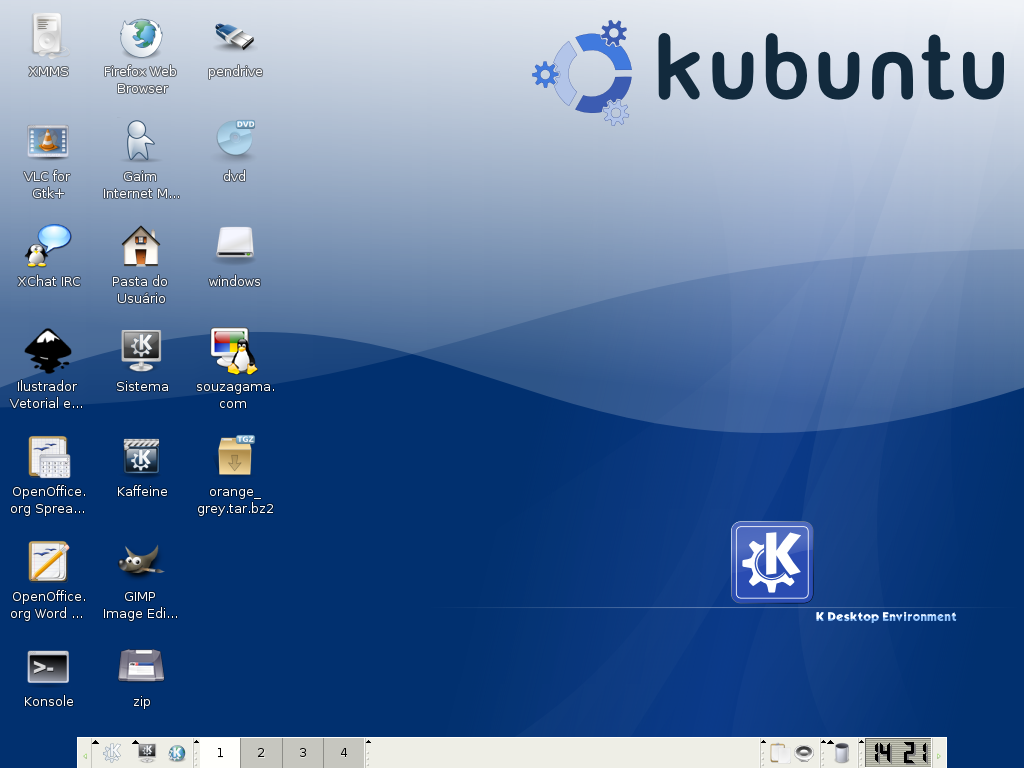Click the round blue K icon in panel

pyautogui.click(x=176, y=753)
